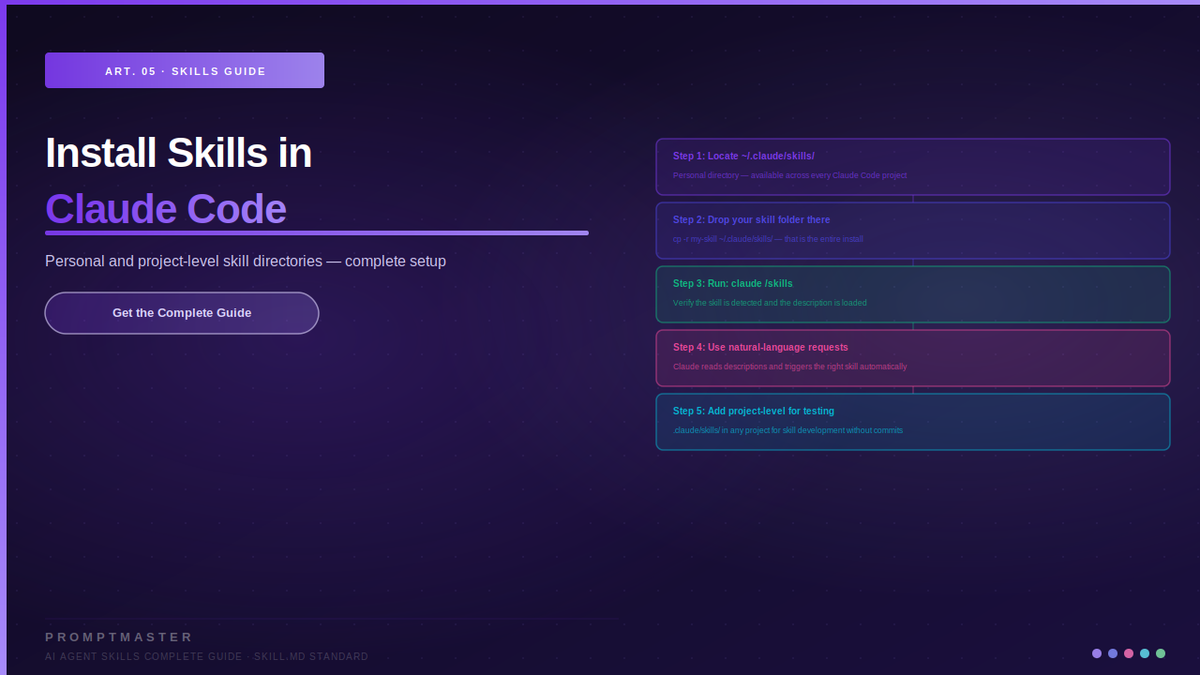This screenshot has width=1200, height=675.
Task: Click the purple Claude Code title
Action: [166, 209]
